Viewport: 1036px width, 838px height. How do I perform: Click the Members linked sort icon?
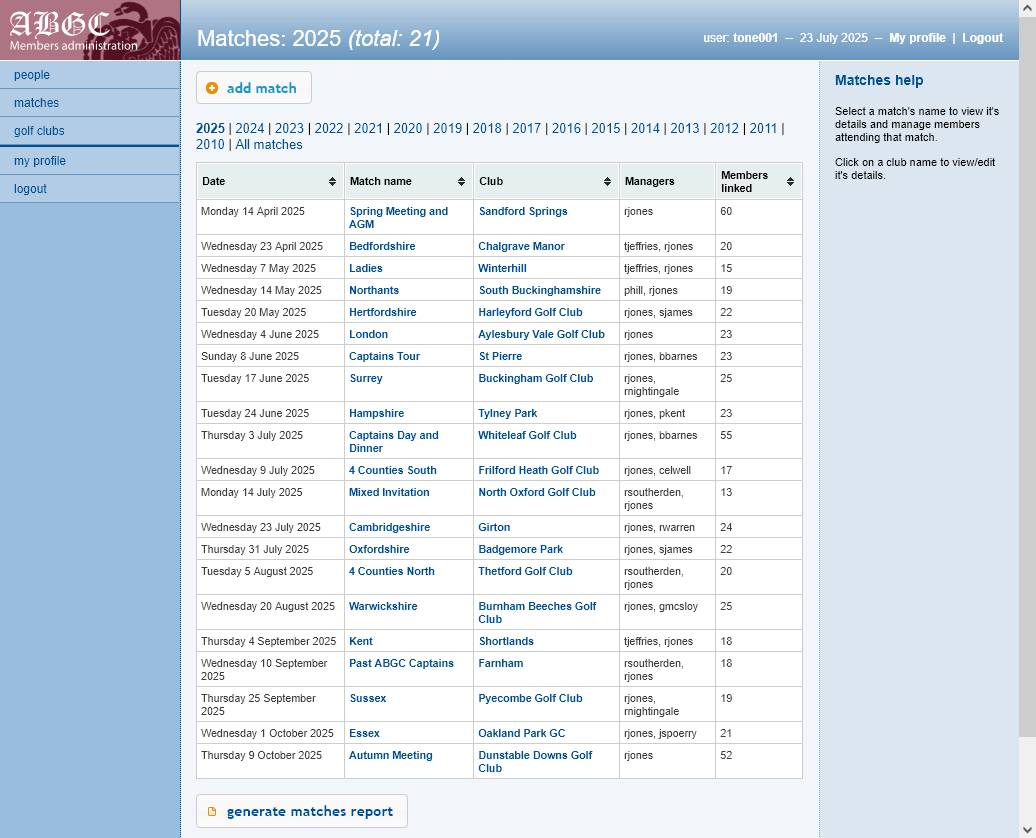789,181
